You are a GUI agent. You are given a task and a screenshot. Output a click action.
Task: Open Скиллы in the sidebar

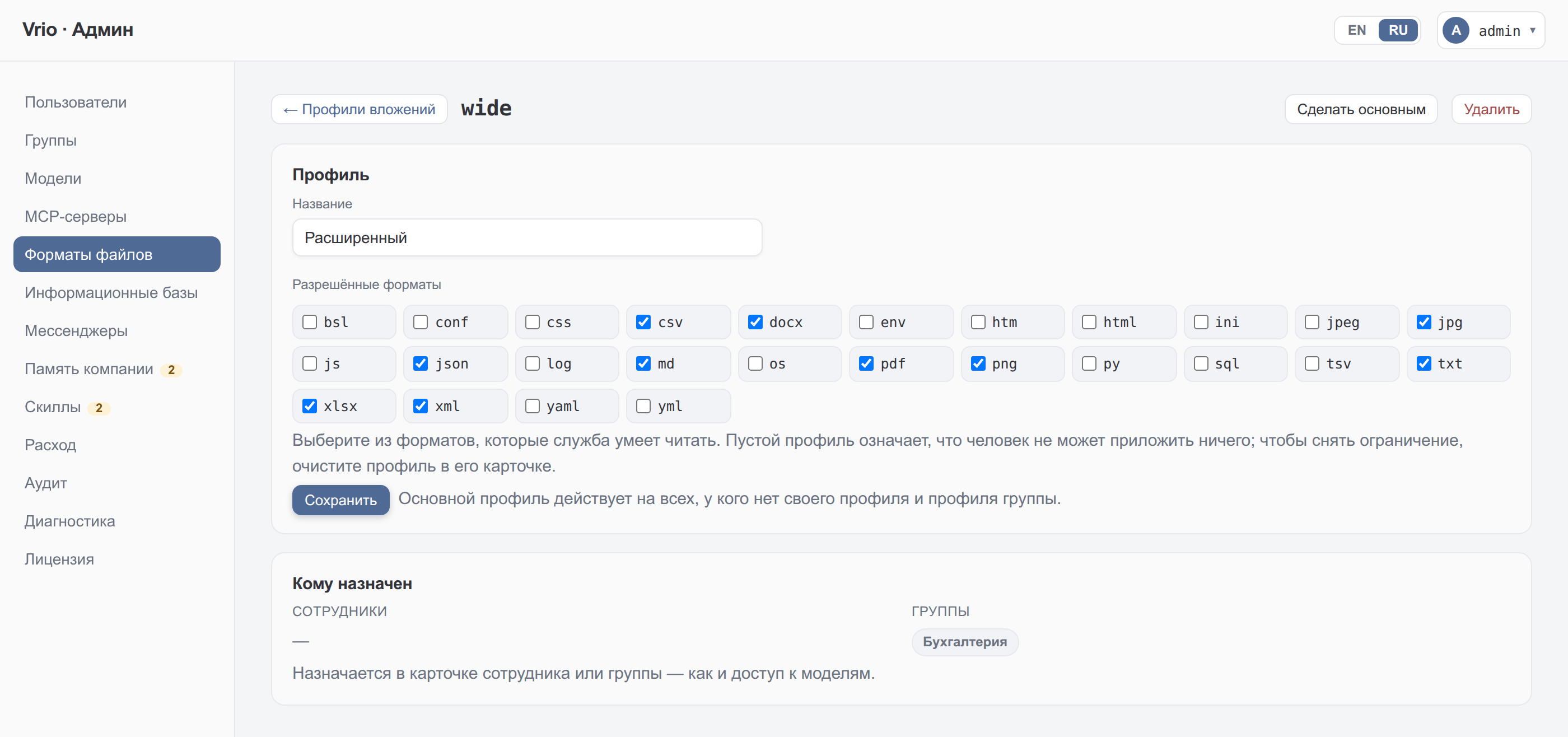point(117,407)
